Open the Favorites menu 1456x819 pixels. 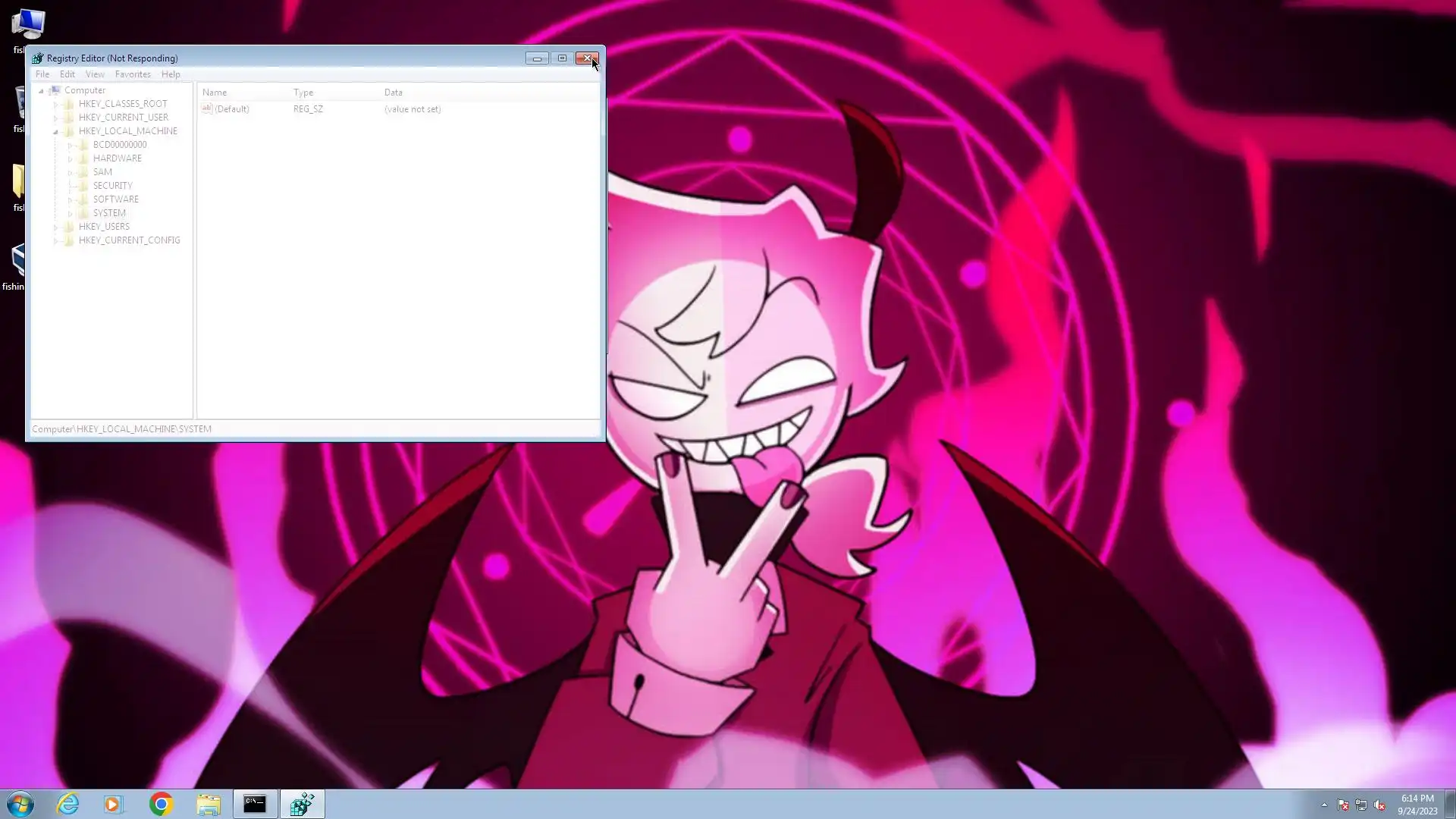133,74
